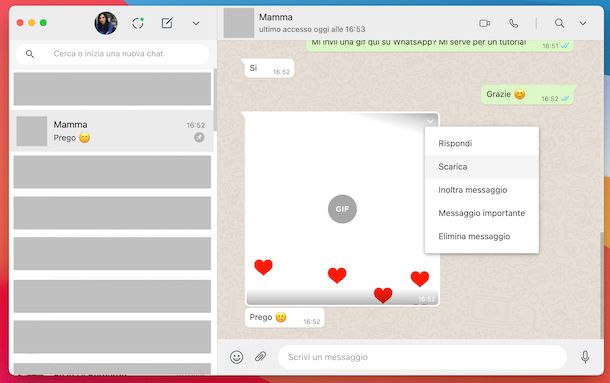Click the pinned chat icon on Mamma row
610x383 pixels.
(x=199, y=137)
